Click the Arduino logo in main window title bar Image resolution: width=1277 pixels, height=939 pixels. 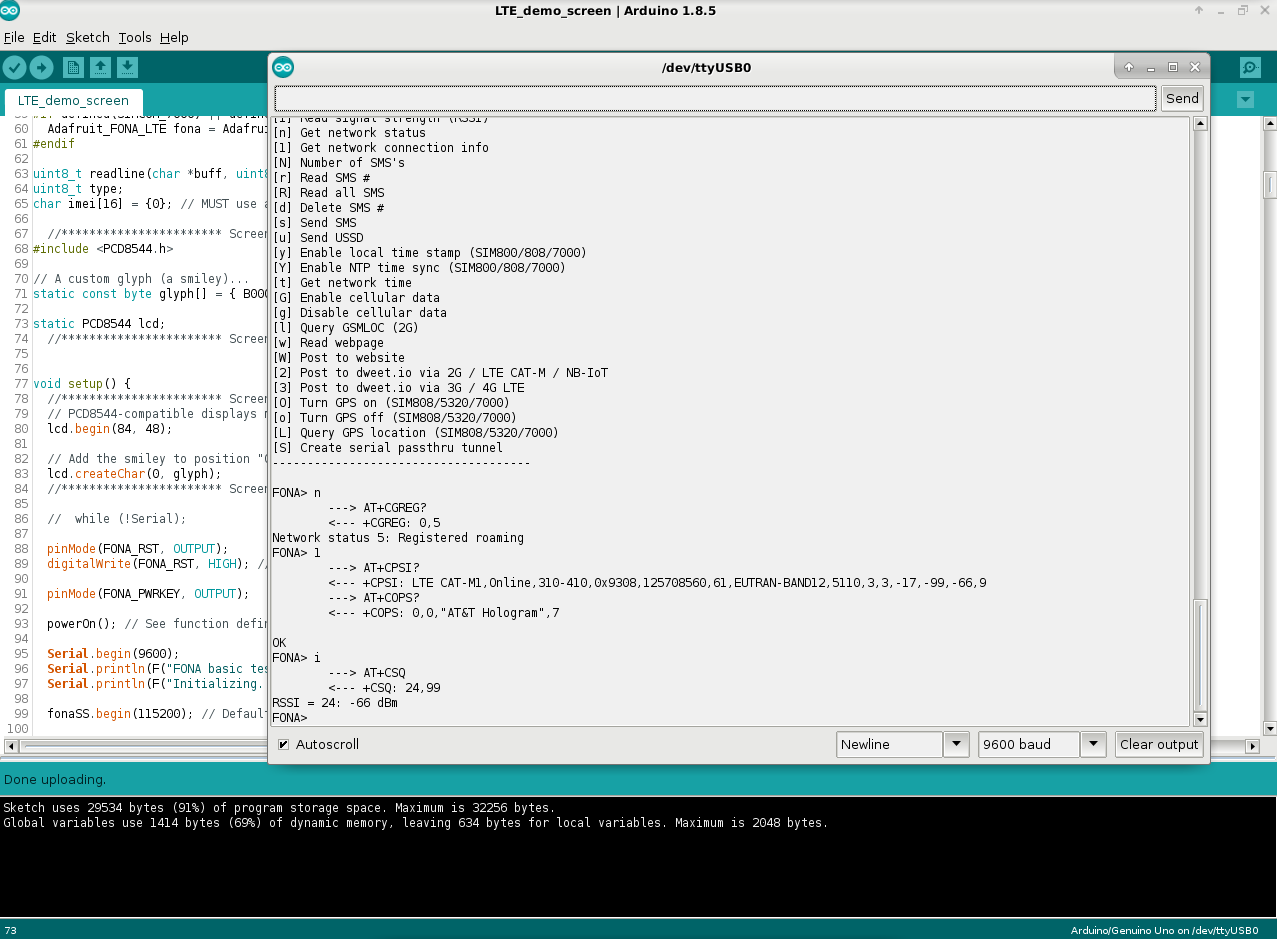pyautogui.click(x=10, y=11)
